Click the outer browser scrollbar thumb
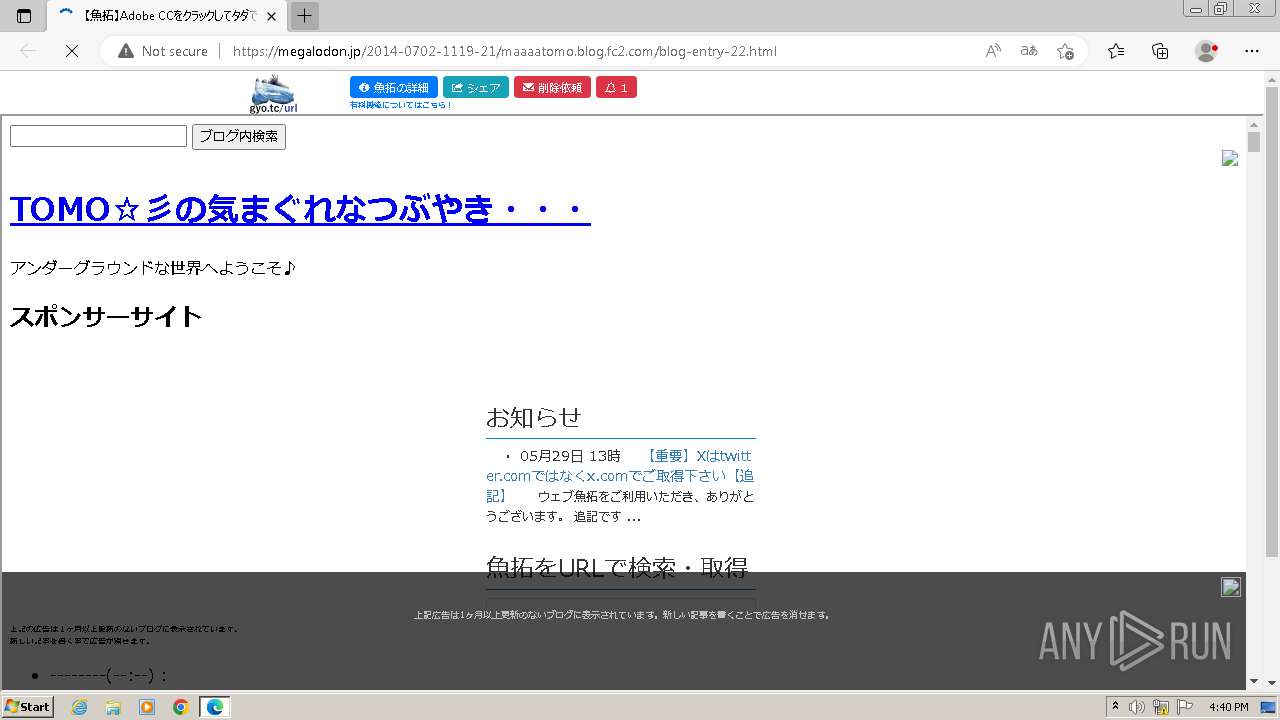Image resolution: width=1280 pixels, height=720 pixels. [x=1272, y=320]
